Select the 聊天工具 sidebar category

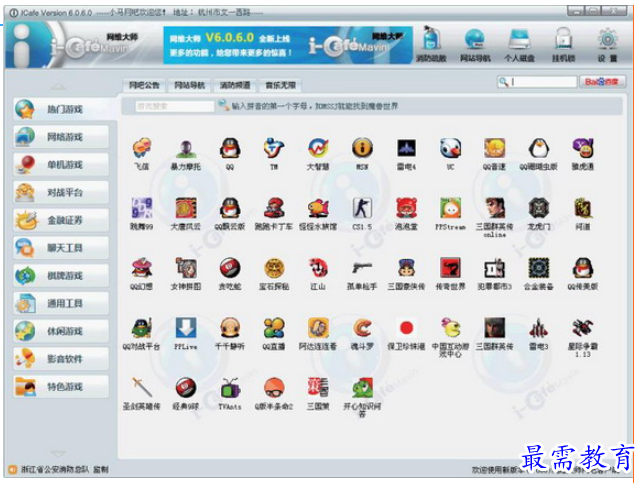pos(62,248)
